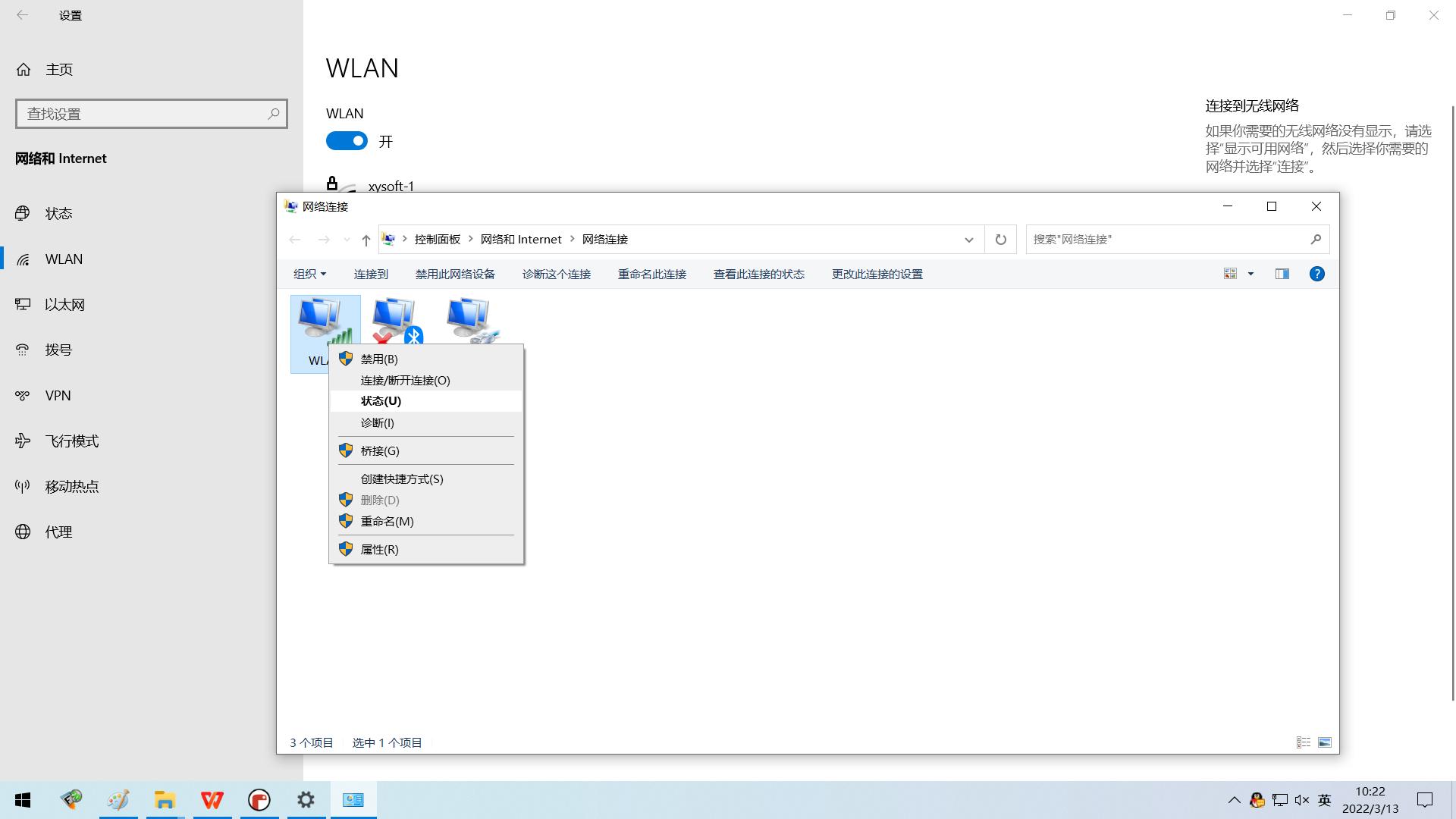Open the 代理 (Proxy) settings

point(58,532)
